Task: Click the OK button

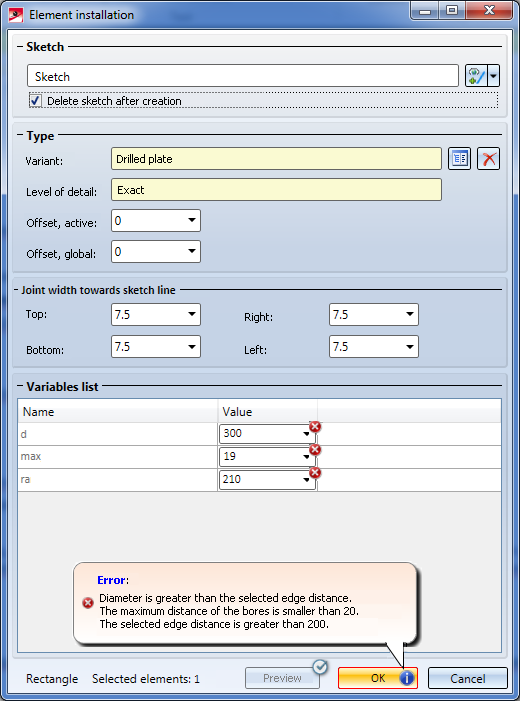Action: pyautogui.click(x=378, y=678)
